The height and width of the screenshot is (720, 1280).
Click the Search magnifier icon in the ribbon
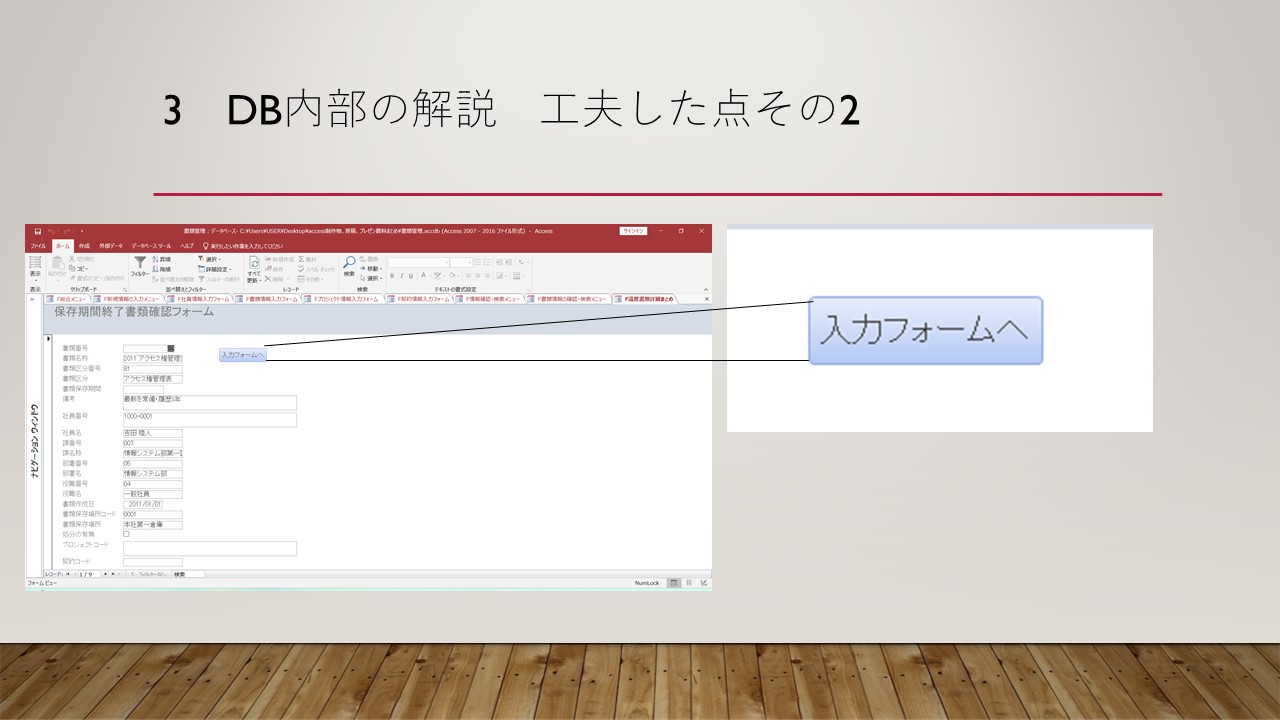349,262
